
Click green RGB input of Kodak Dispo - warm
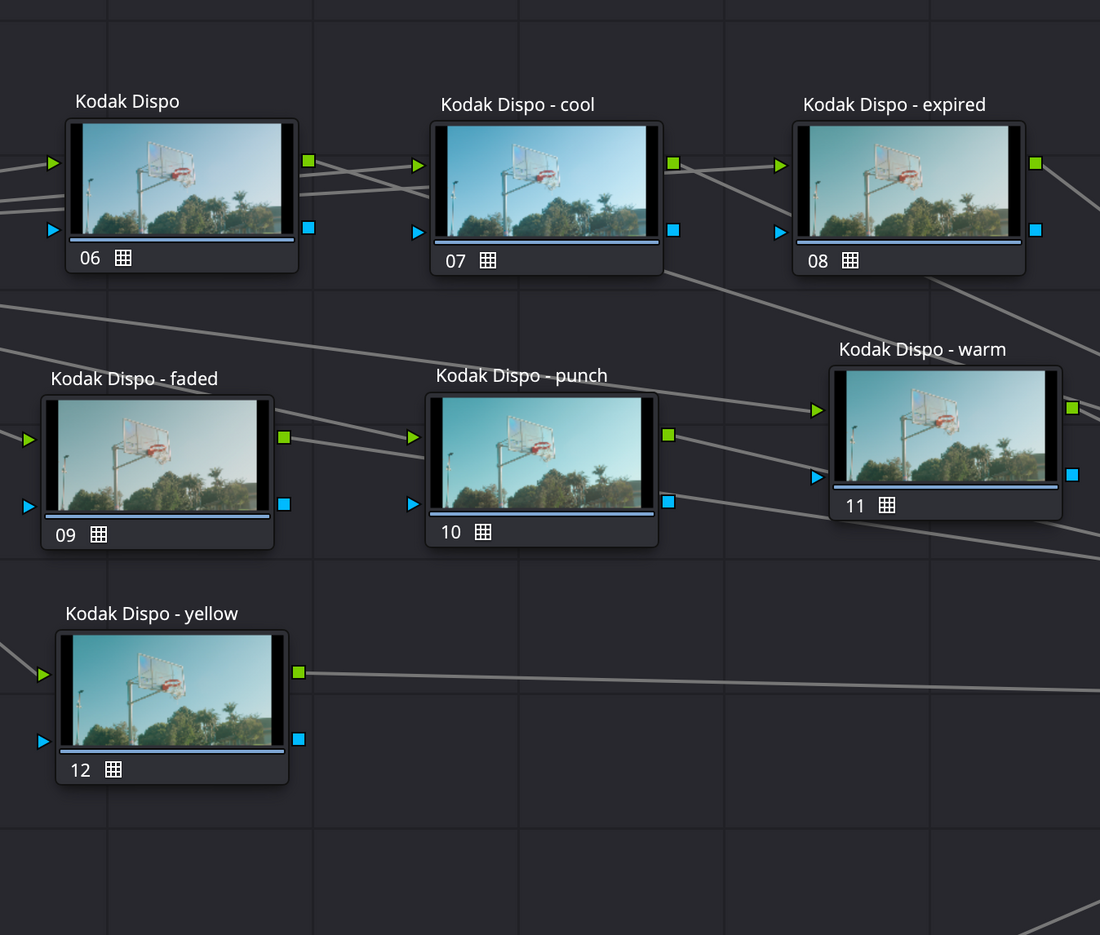[x=817, y=410]
